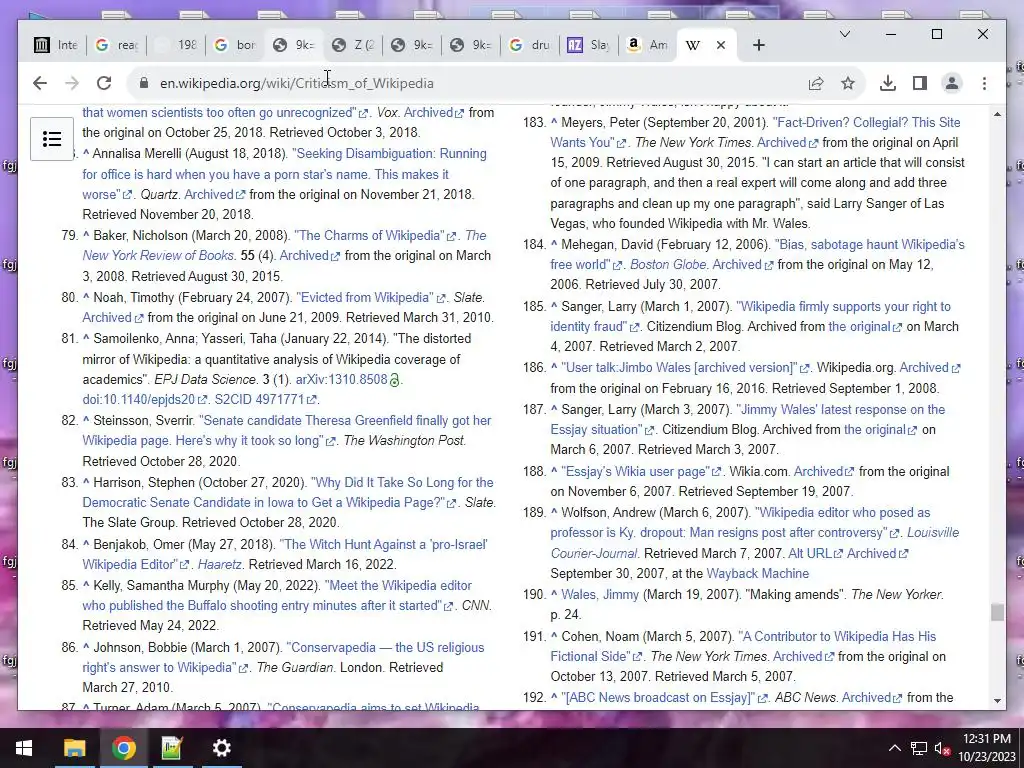The width and height of the screenshot is (1024, 768).
Task: Click the scrollbar down arrow
Action: (x=997, y=701)
